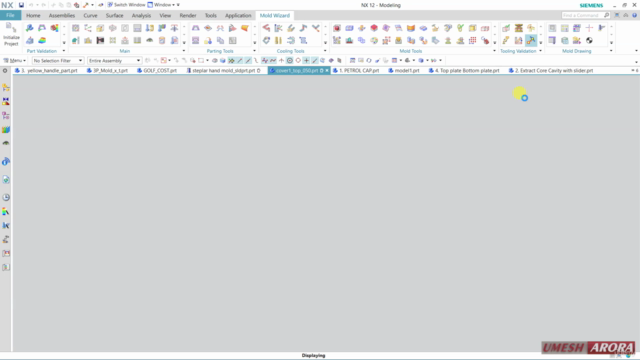
Task: Open the Assembly Navigator in the resource bar
Action: point(6,87)
